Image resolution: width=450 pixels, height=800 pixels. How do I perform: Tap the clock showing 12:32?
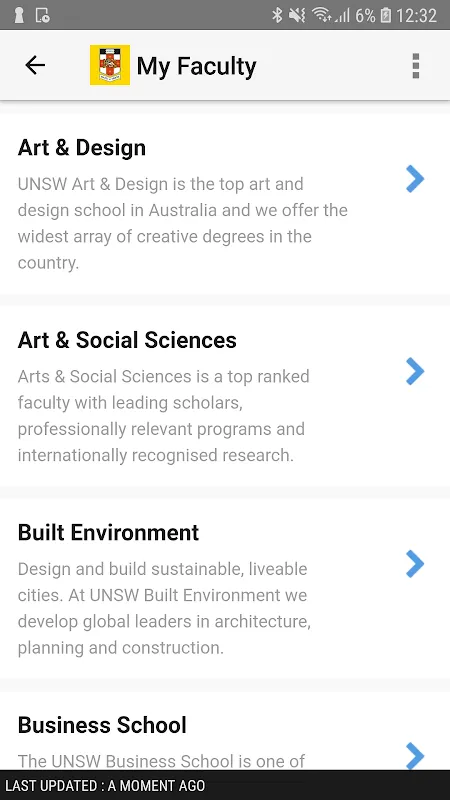(x=416, y=15)
